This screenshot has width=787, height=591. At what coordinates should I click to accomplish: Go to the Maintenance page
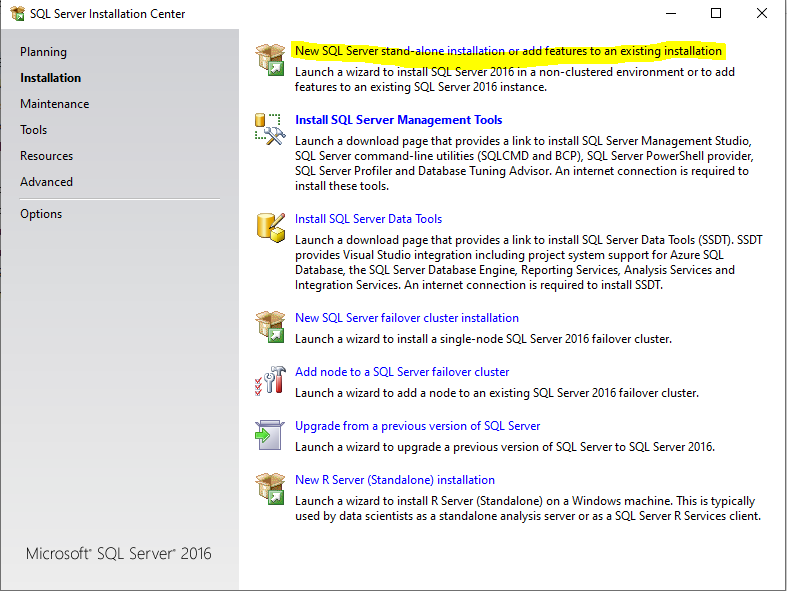[x=55, y=104]
